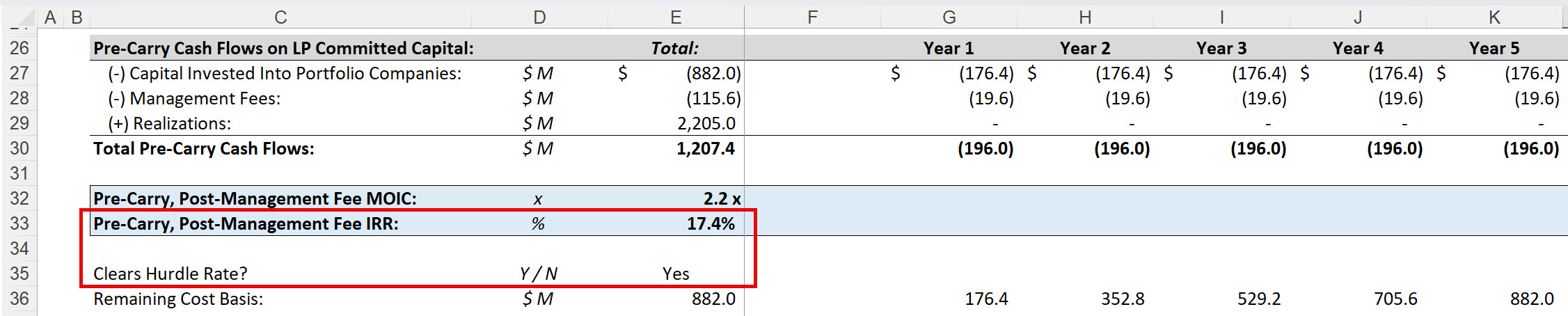Click Year 5 remaining cost basis 882.0
1568x316 pixels.
[1532, 299]
